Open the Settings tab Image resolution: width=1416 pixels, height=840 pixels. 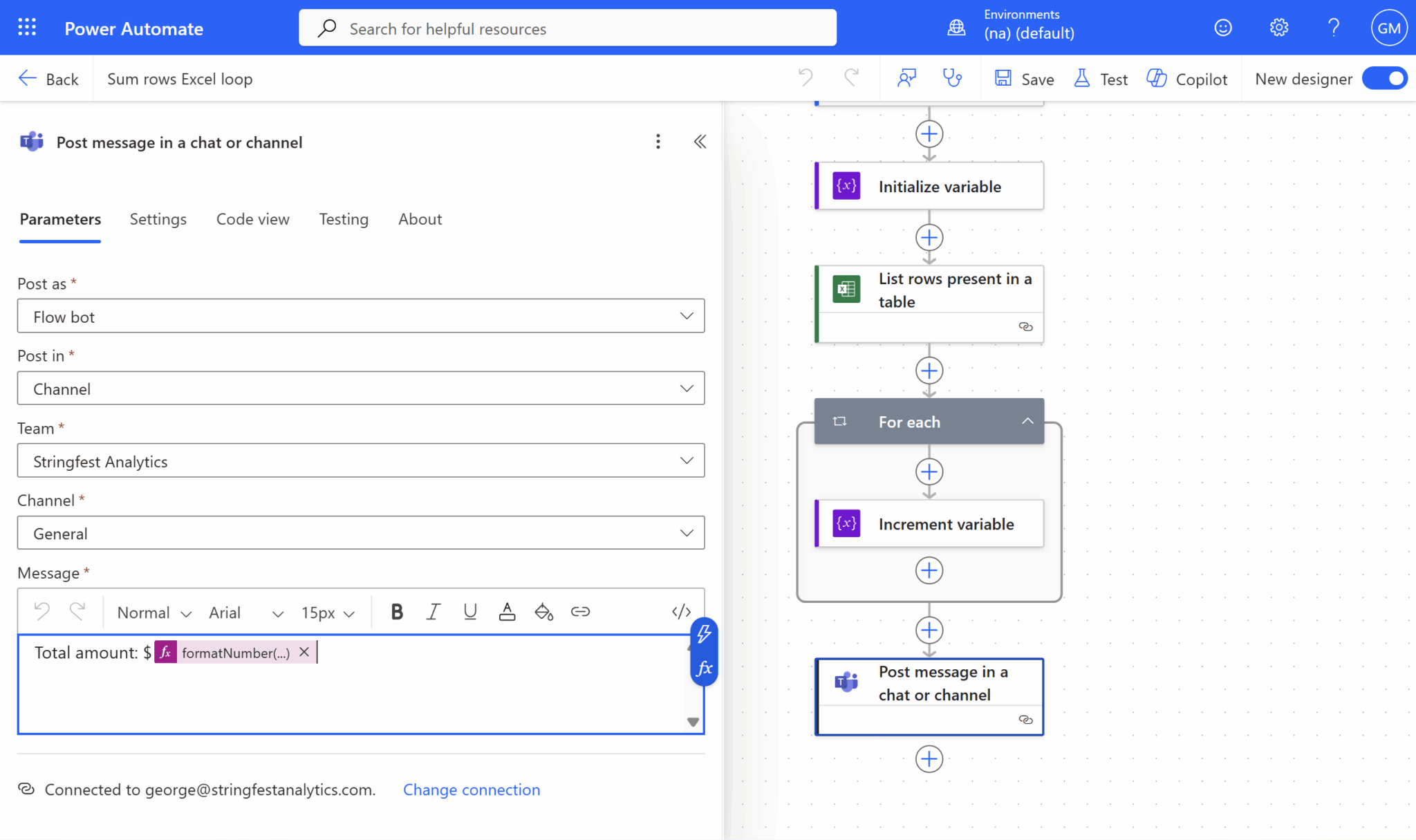click(158, 219)
